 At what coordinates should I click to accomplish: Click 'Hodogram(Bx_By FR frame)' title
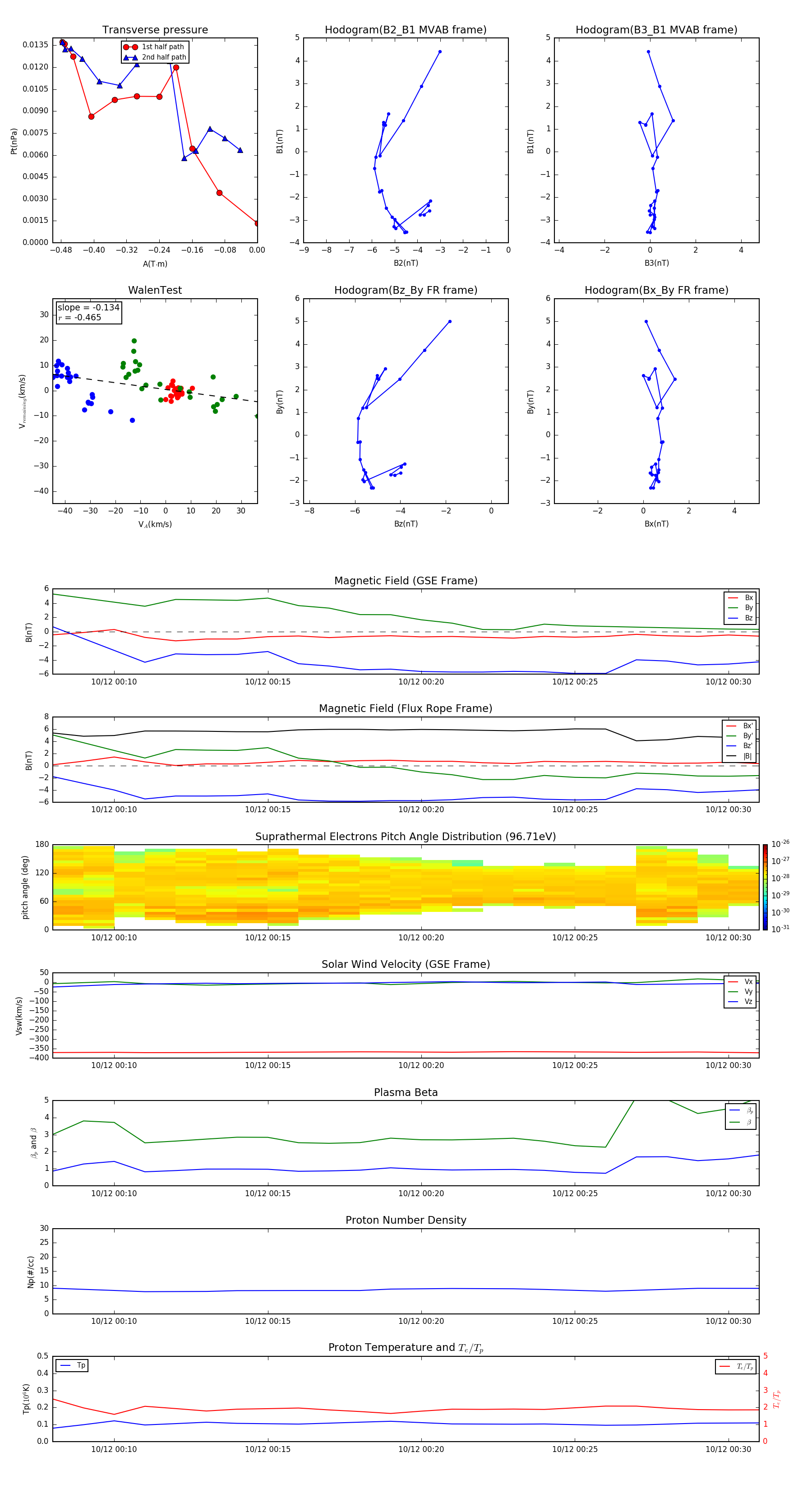[x=656, y=290]
